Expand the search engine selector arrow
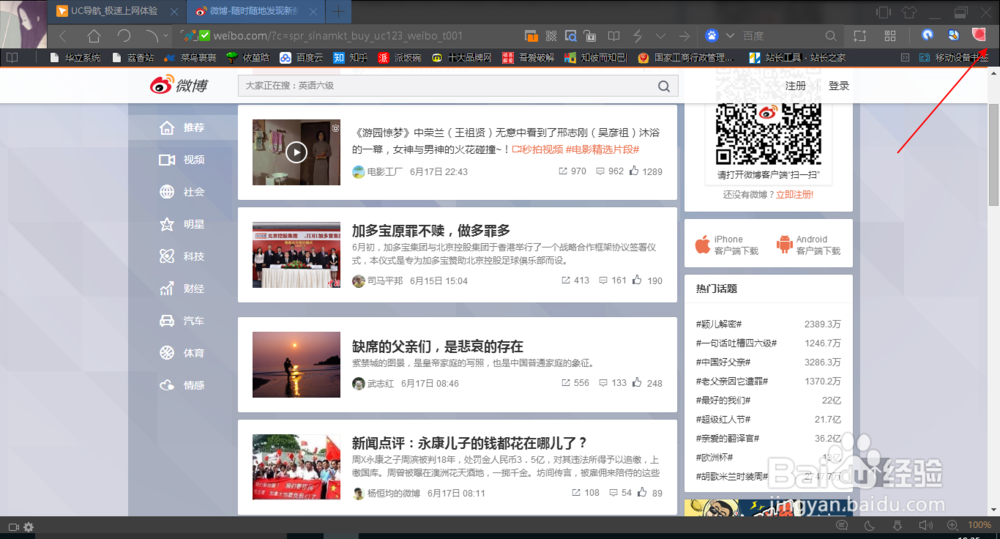 730,36
